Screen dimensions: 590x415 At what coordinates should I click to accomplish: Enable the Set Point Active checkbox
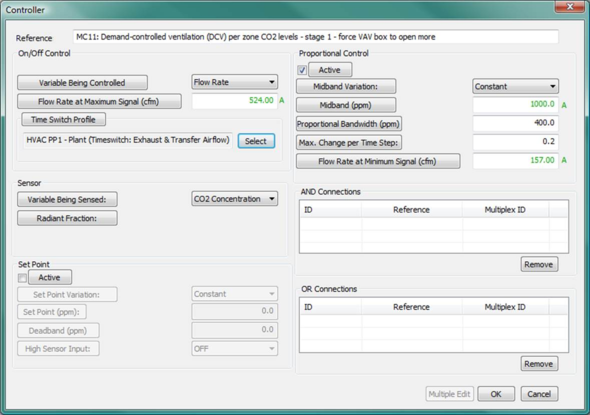click(22, 278)
